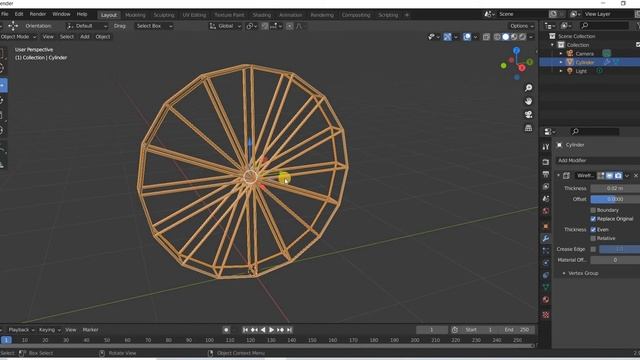
Task: Open the Default orientation dropdown
Action: [87, 26]
